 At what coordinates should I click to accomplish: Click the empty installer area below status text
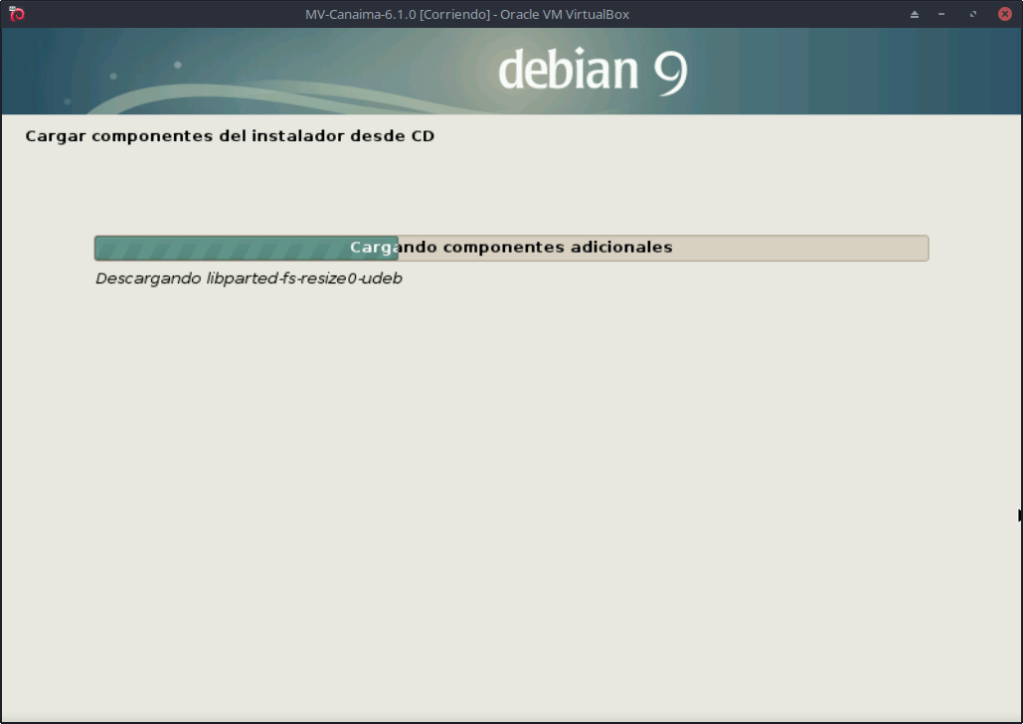point(510,480)
